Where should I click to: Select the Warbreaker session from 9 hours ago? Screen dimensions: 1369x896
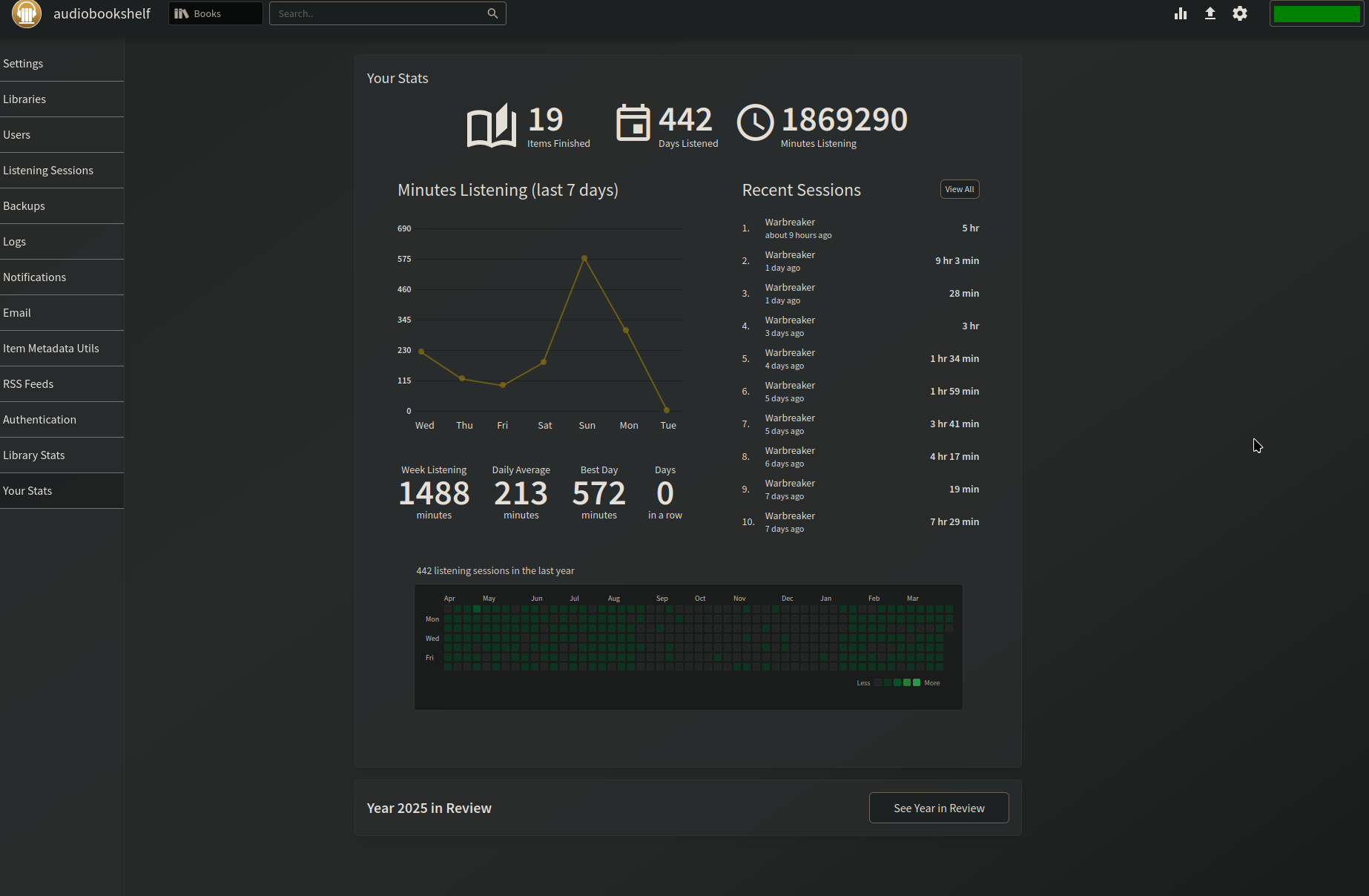pyautogui.click(x=860, y=228)
